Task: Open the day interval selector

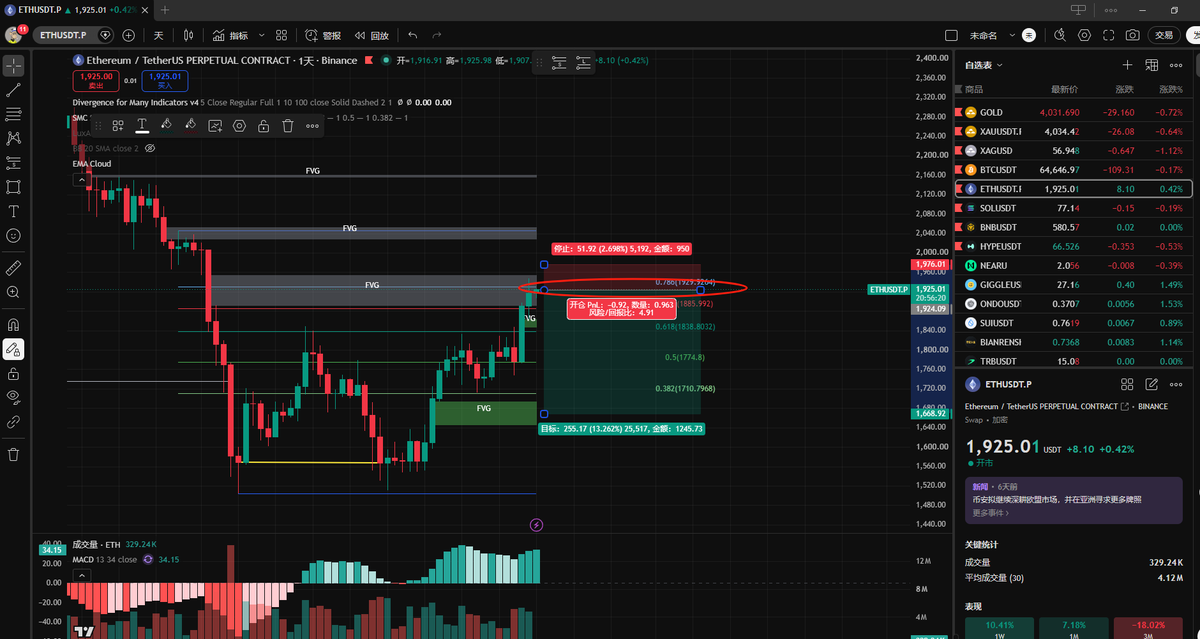Action: pos(158,35)
